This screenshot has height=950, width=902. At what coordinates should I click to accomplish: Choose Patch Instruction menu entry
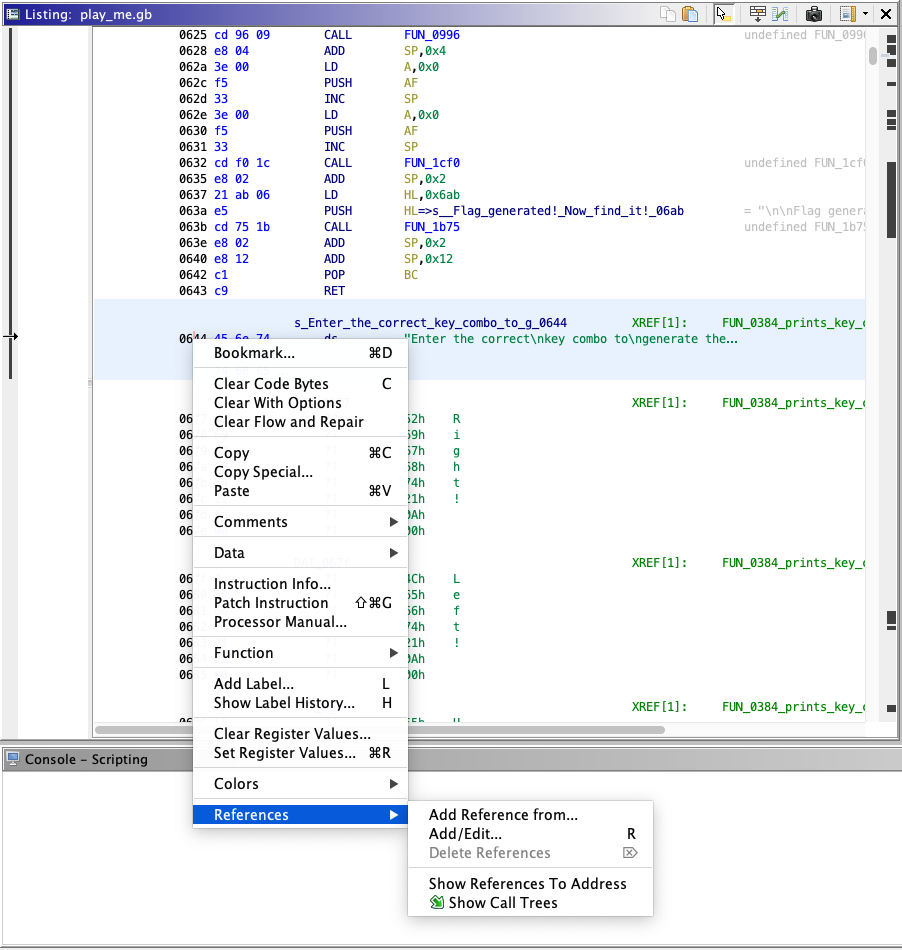click(x=300, y=603)
